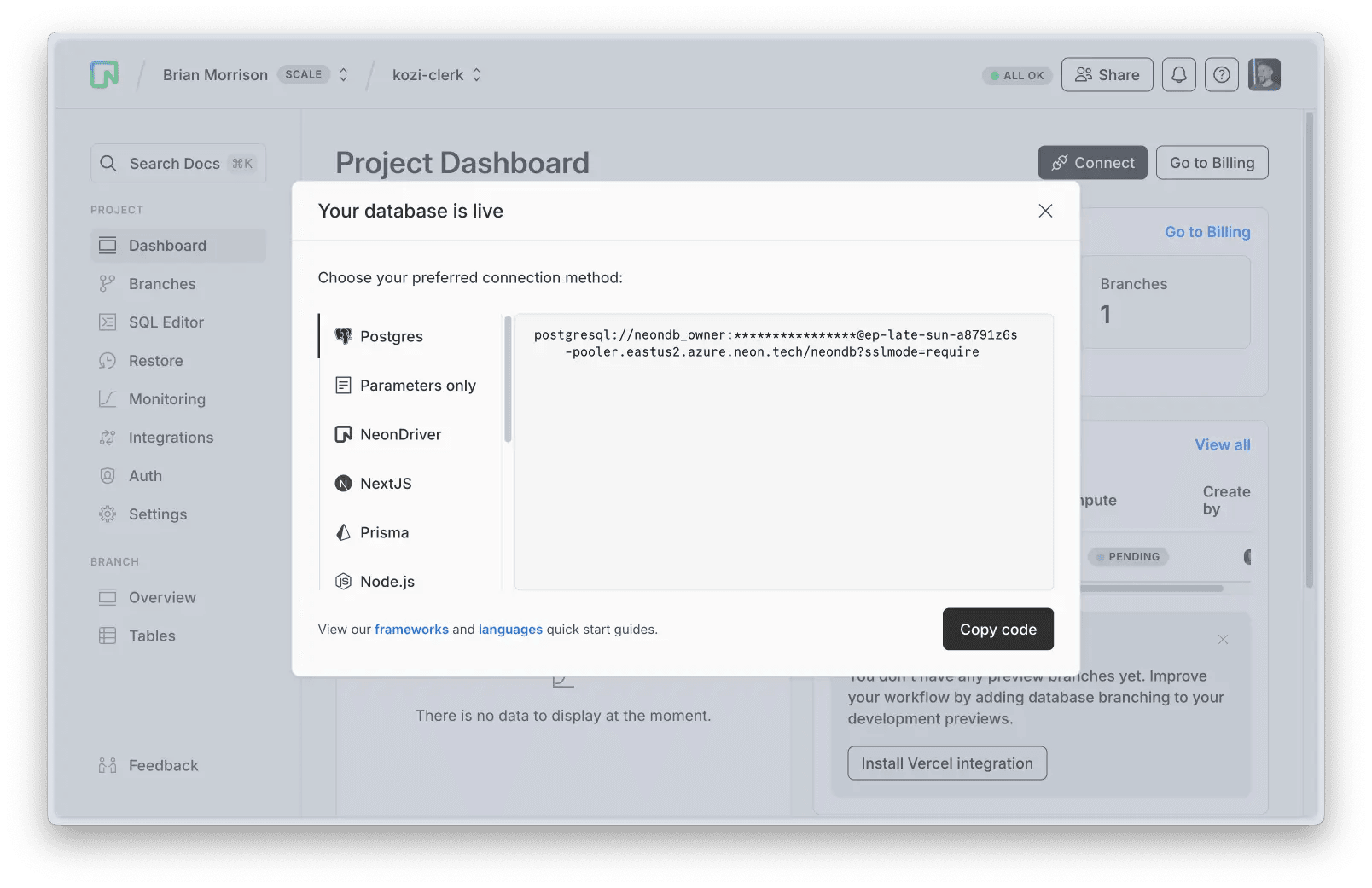Click the Neon logo icon
The height and width of the screenshot is (888, 1372).
[x=105, y=75]
